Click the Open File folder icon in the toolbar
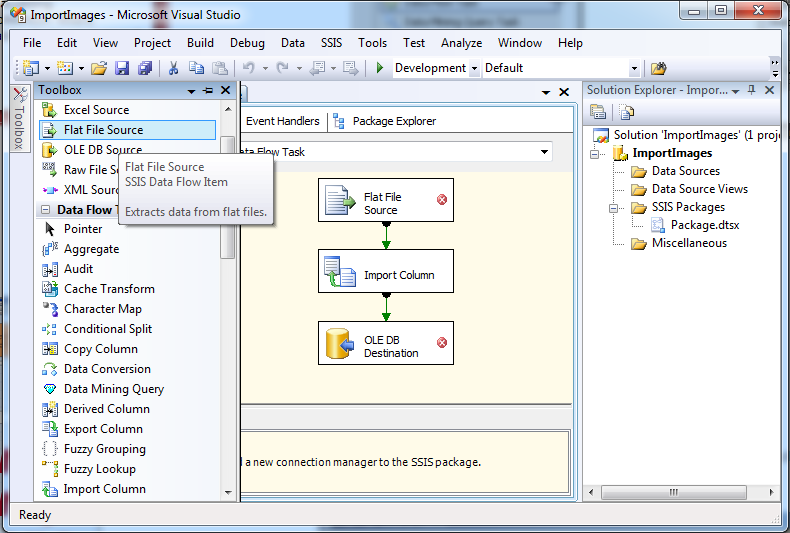 tap(99, 68)
